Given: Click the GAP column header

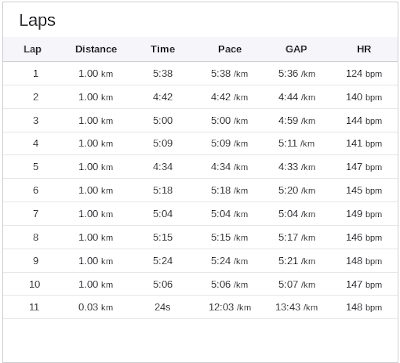Looking at the screenshot, I should pos(296,49).
